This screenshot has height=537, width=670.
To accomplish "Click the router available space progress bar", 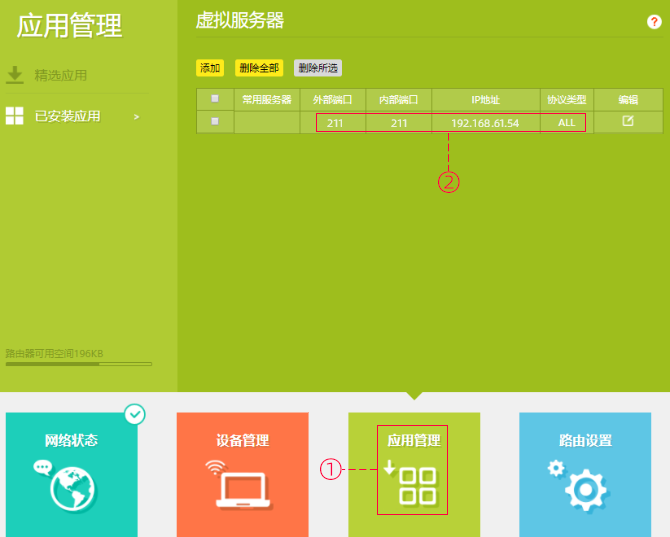I will click(x=79, y=364).
